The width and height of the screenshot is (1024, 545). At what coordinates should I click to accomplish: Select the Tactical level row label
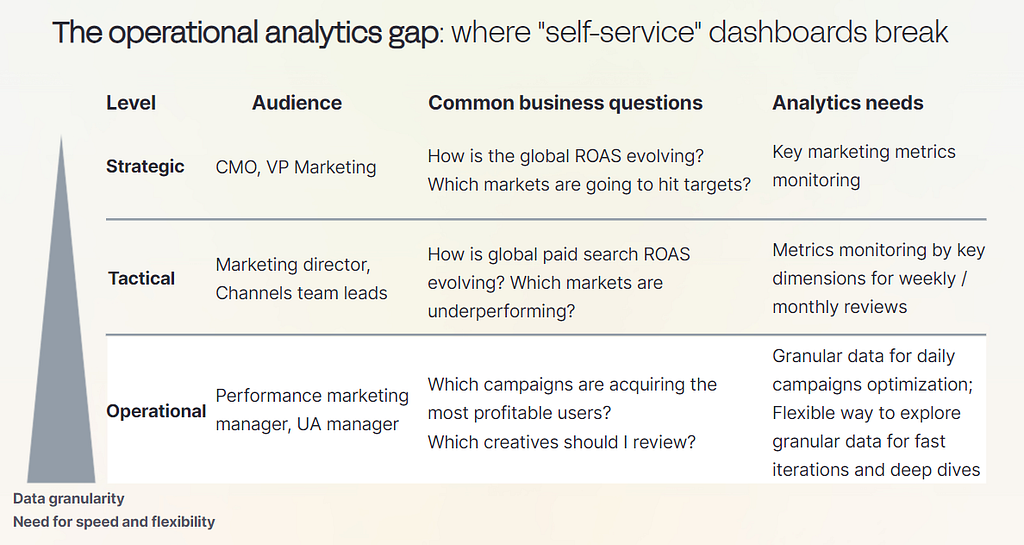tap(142, 279)
